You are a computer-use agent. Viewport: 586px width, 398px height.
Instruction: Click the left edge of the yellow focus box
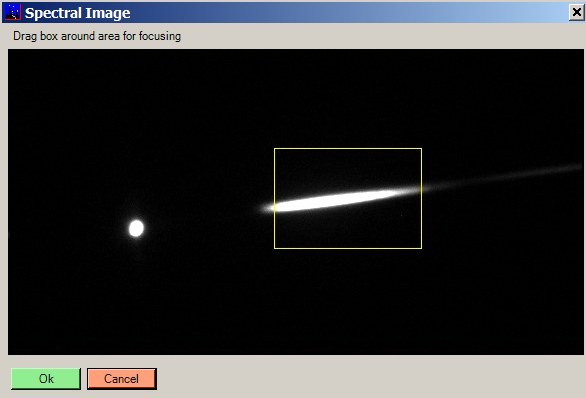[274, 198]
